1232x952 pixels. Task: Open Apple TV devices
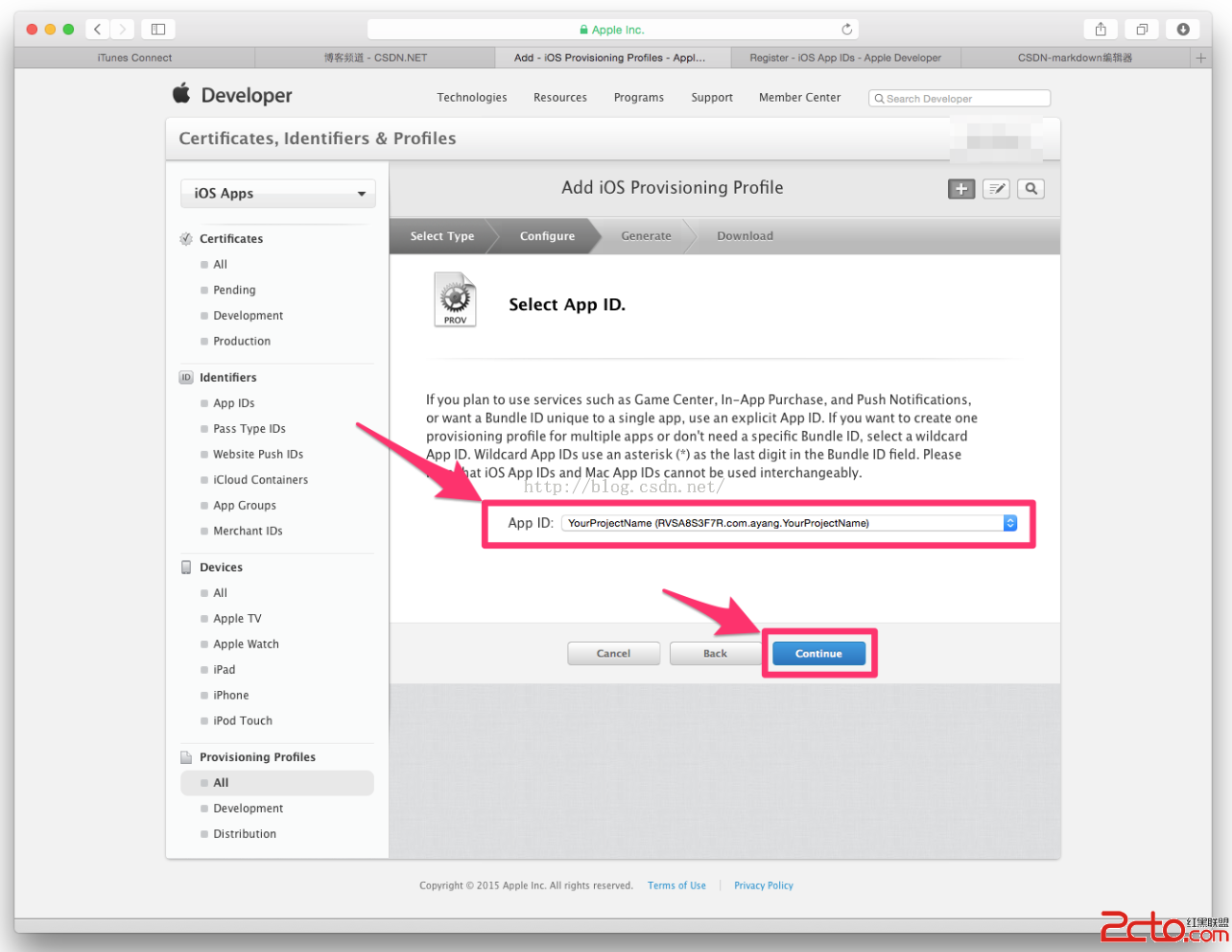237,619
